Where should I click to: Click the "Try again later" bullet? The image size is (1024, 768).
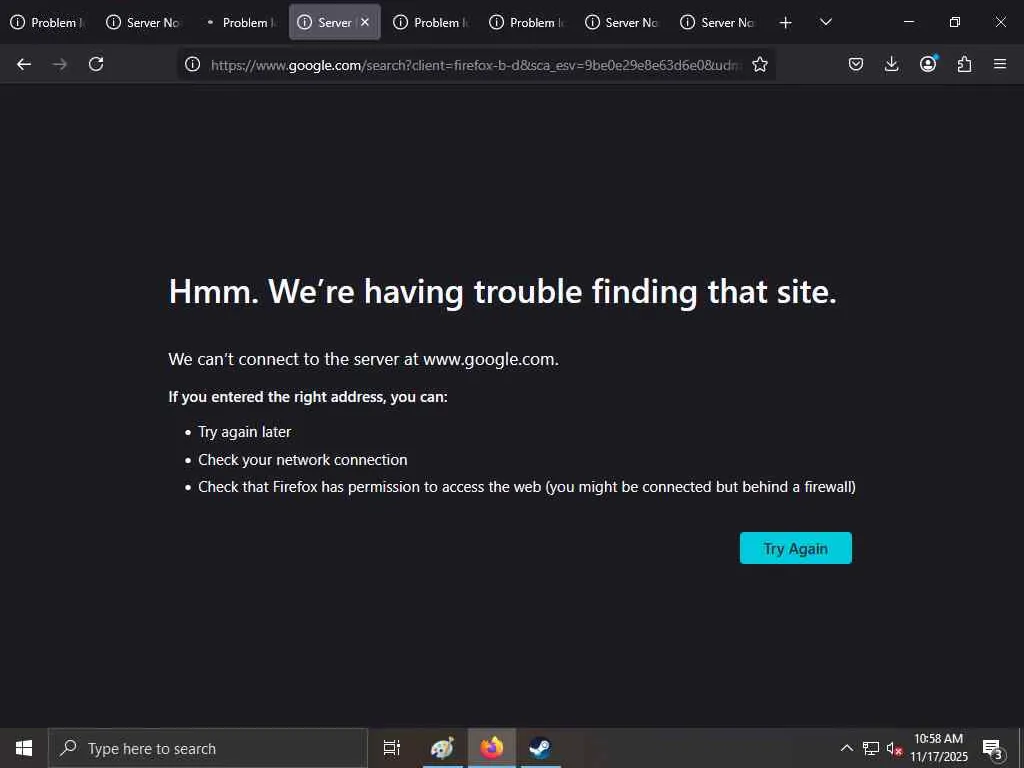pyautogui.click(x=244, y=432)
